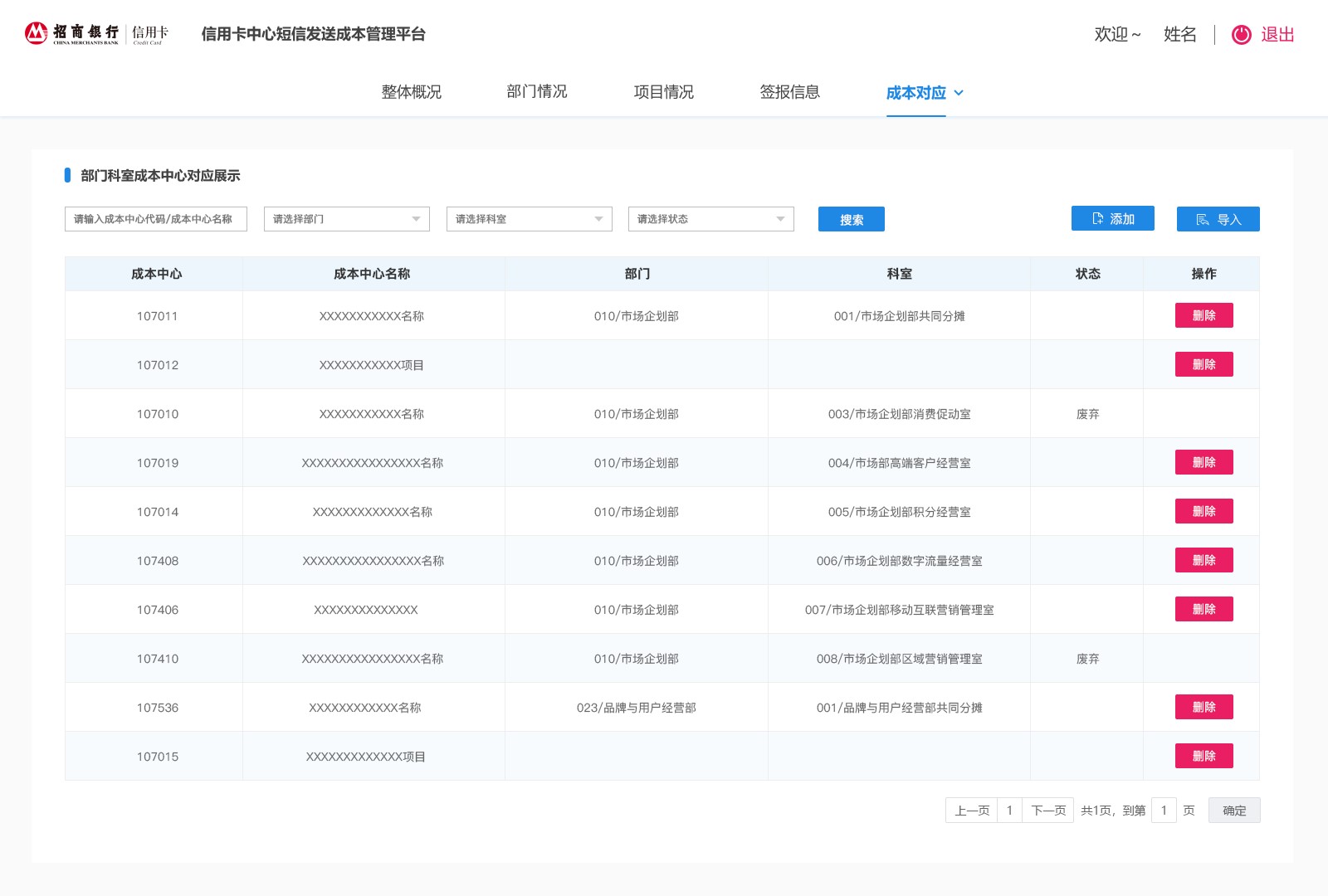Click 007/市场企划部移动互联营销管理室 cell

coord(900,610)
